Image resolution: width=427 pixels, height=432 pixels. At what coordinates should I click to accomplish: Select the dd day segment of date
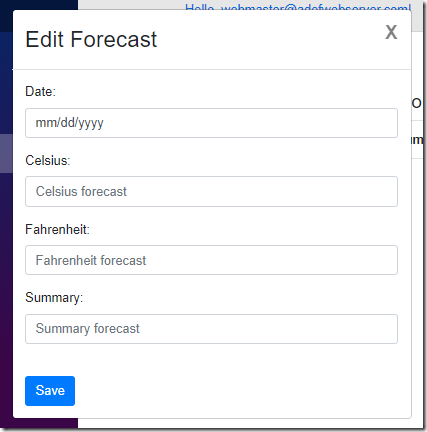pos(68,123)
